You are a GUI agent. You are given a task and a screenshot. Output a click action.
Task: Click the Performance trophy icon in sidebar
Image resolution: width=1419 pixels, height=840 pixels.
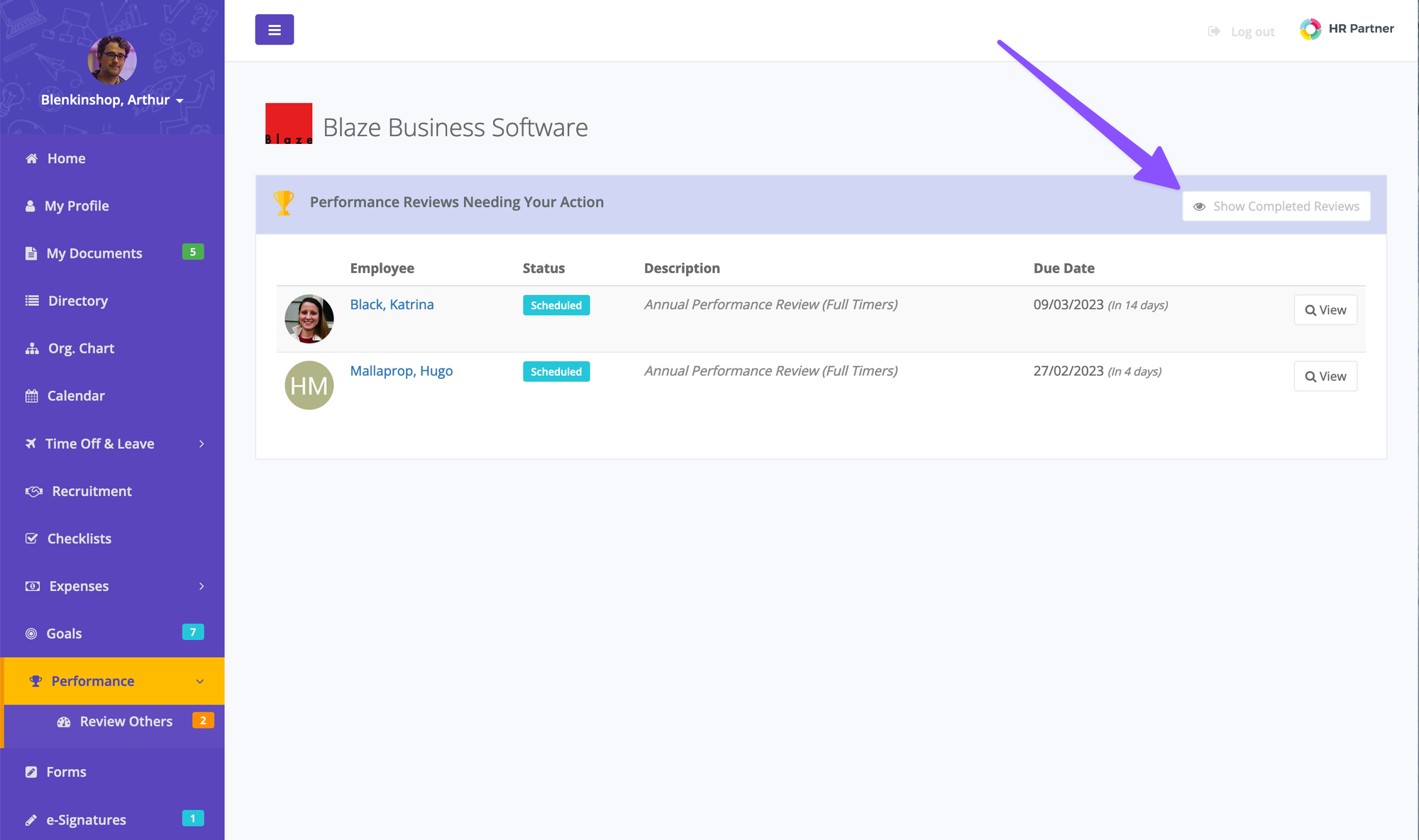pos(35,681)
